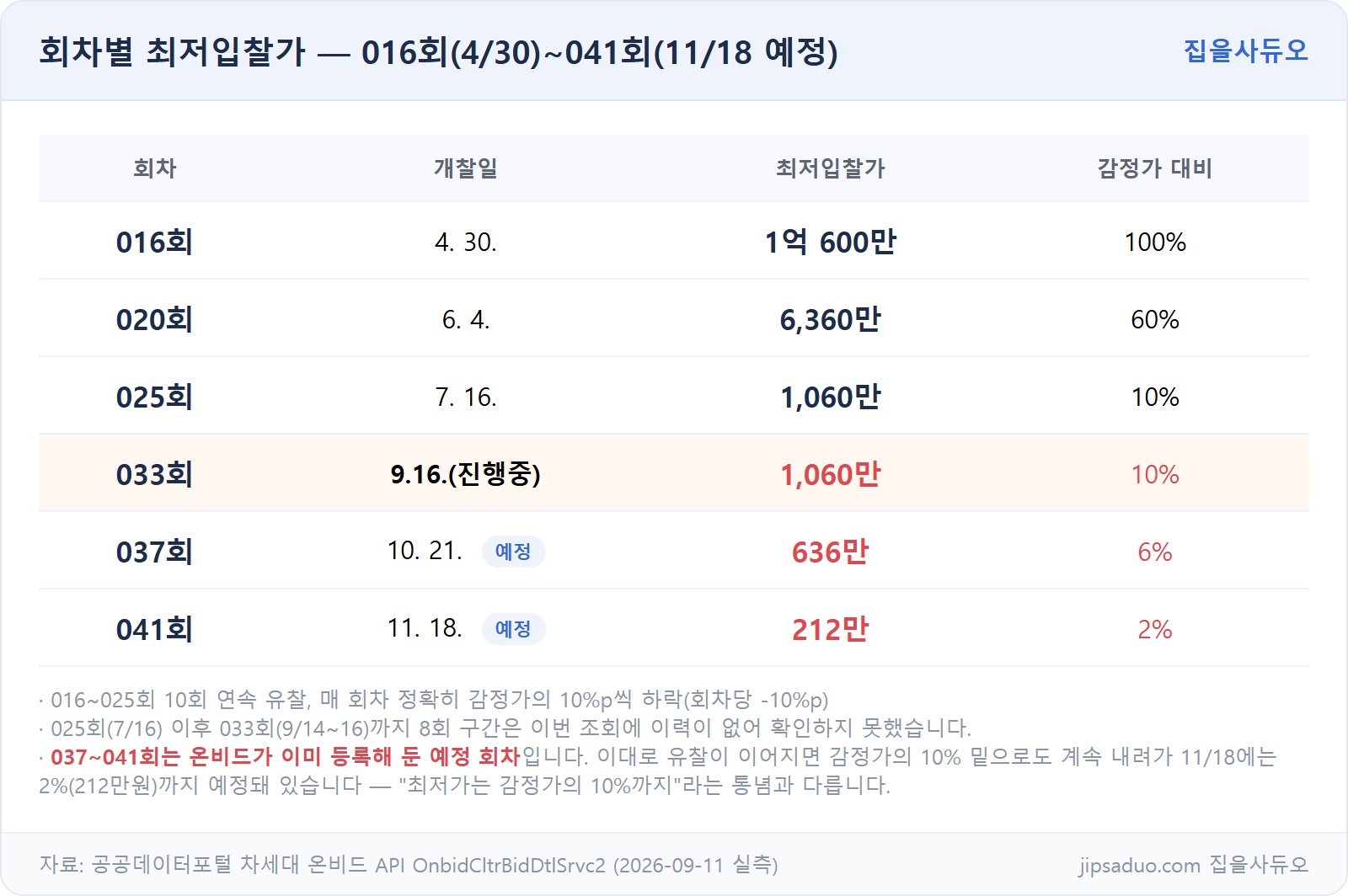Image resolution: width=1348 pixels, height=896 pixels.
Task: Click the 100% ratio cell
Action: 1155,243
